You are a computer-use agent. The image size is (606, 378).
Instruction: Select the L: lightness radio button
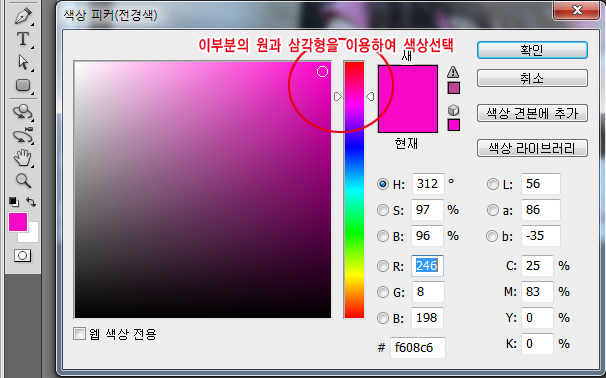[493, 184]
